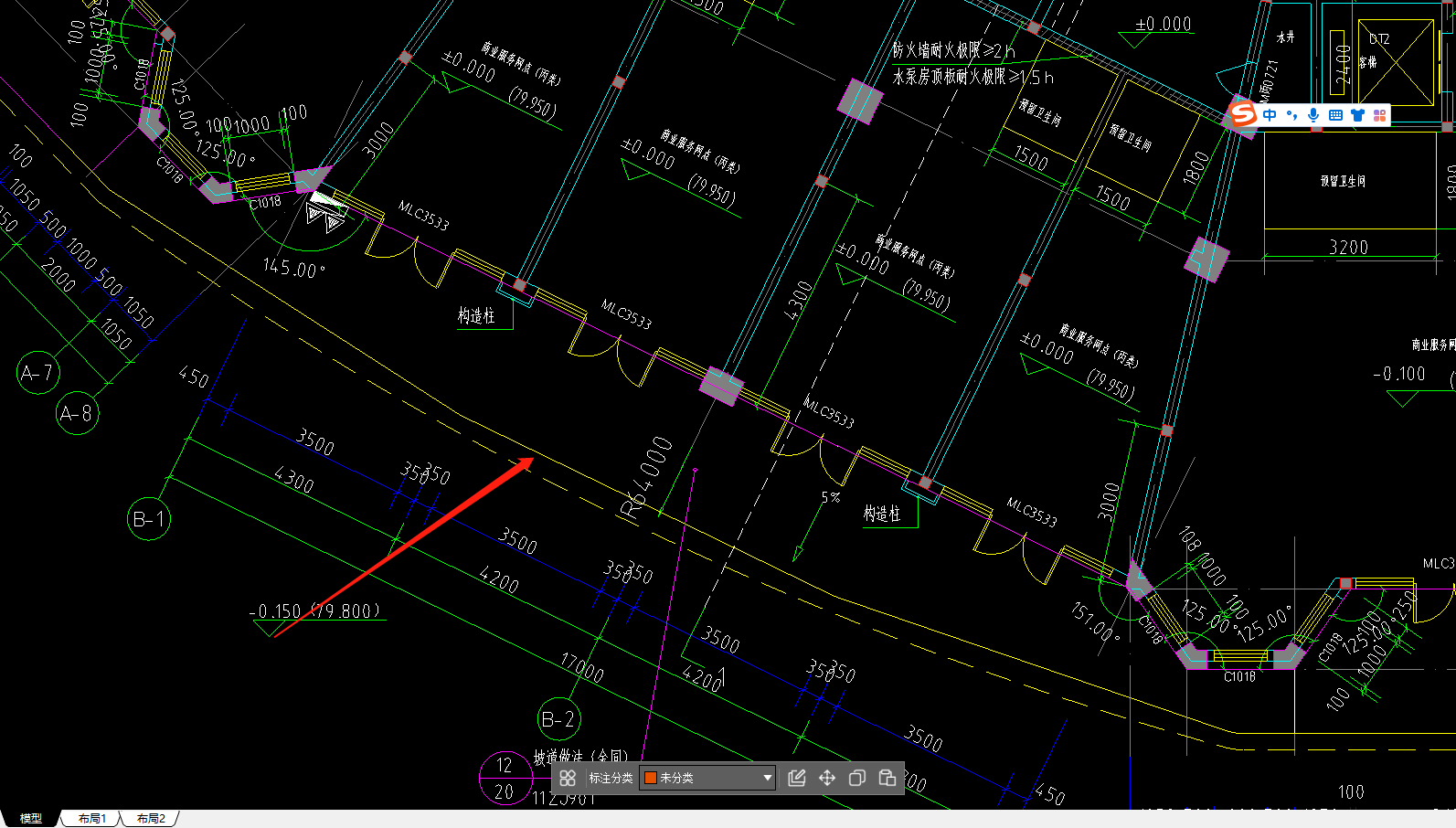Select the move annotation crosshair icon

coord(827,778)
